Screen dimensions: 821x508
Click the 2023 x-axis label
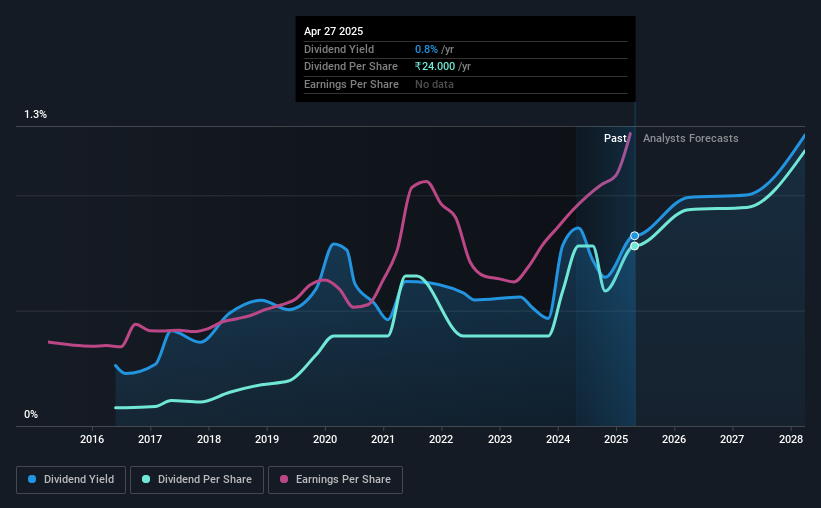click(500, 439)
